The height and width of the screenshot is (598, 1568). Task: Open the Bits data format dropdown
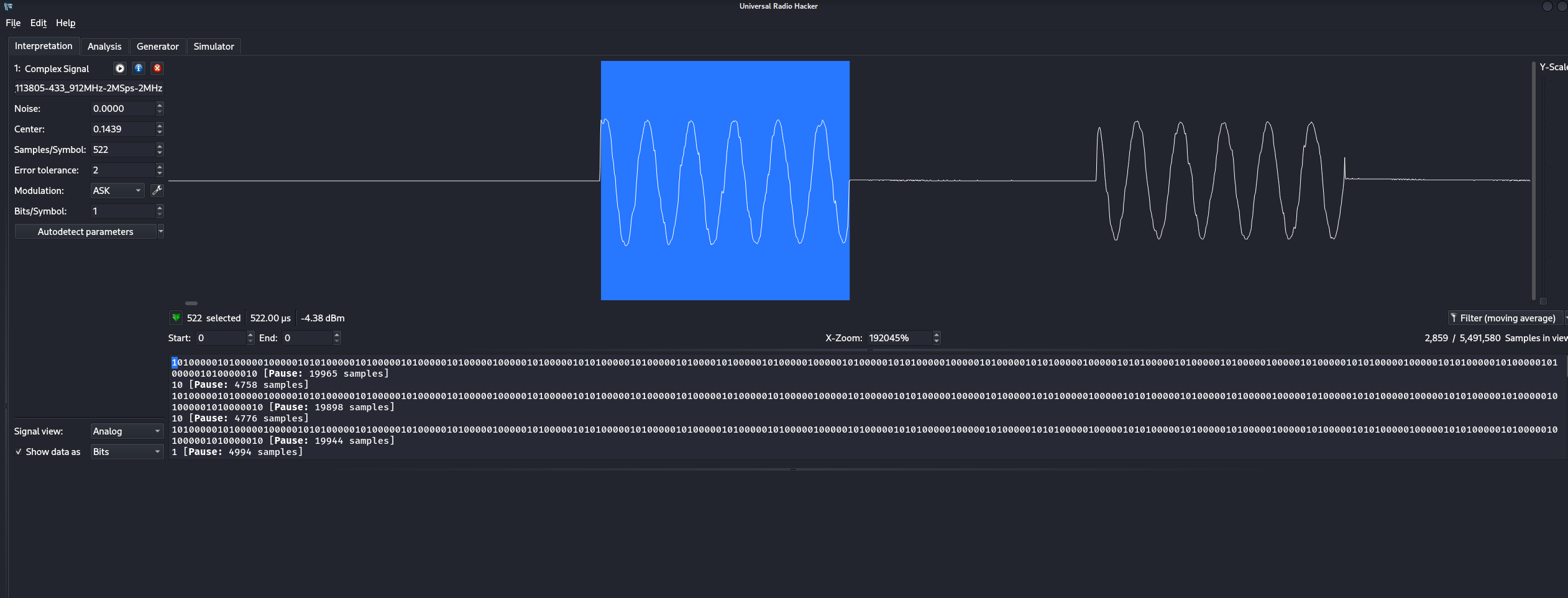point(126,451)
